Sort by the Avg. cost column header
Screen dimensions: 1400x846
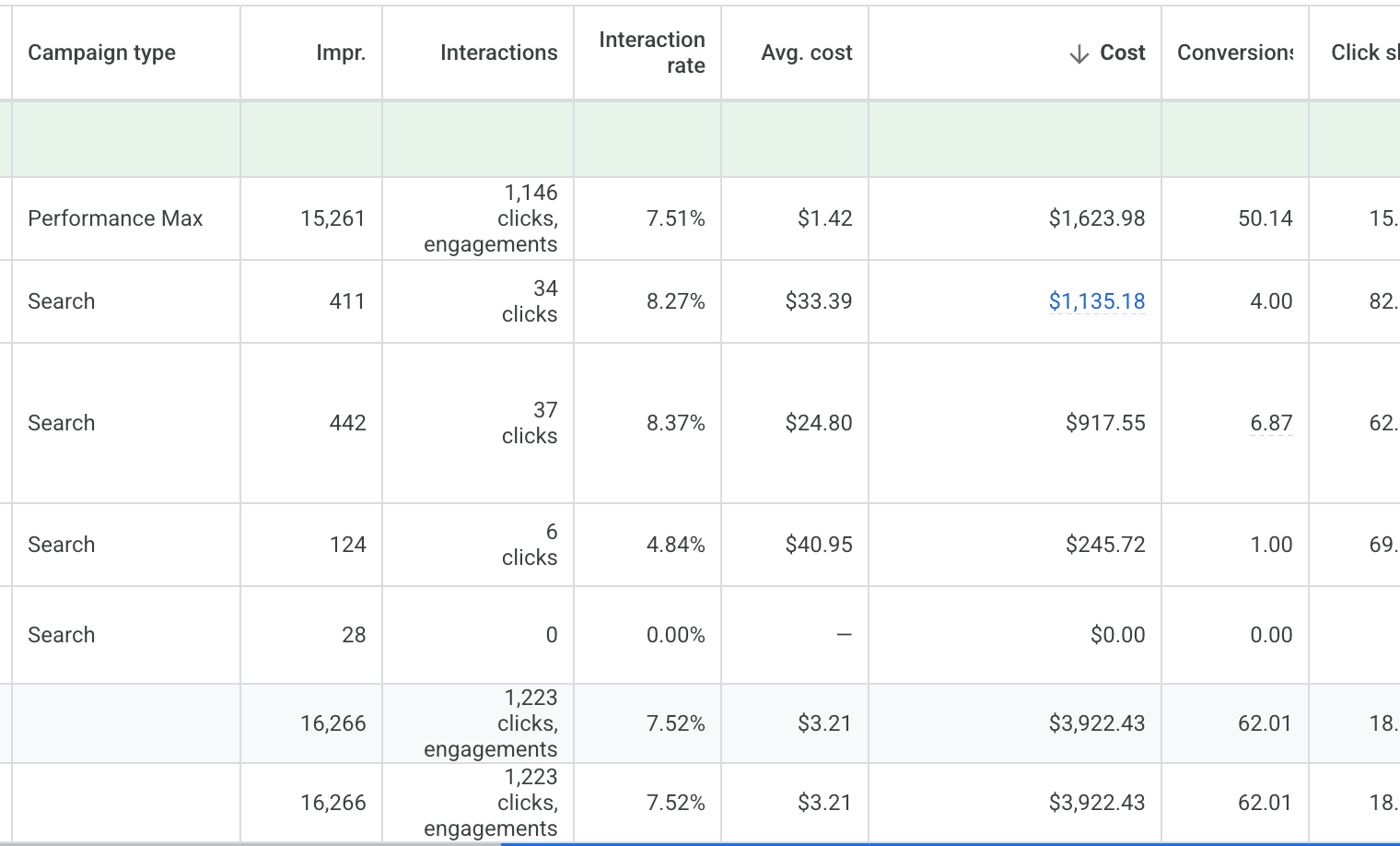807,53
